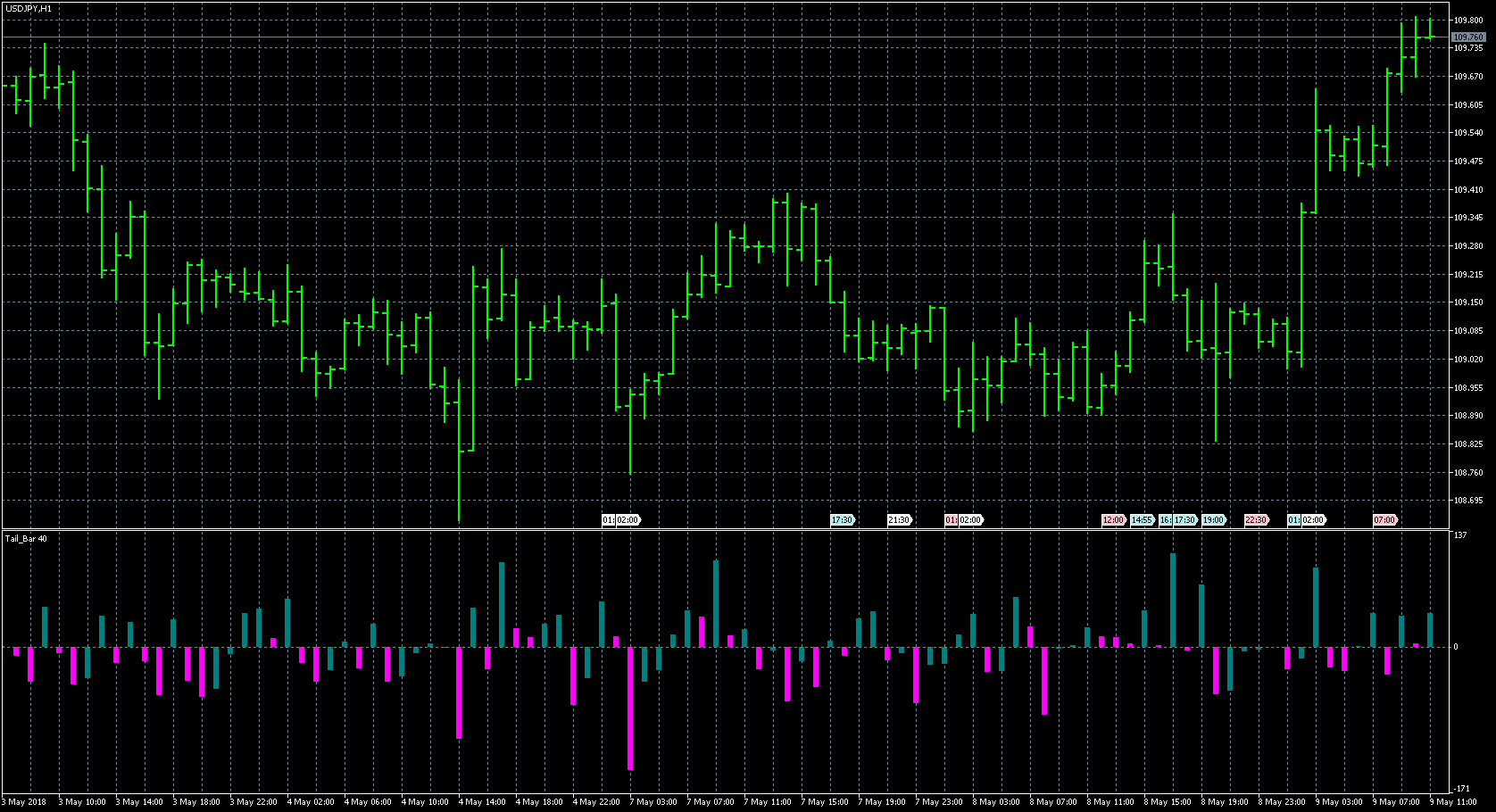Image resolution: width=1496 pixels, height=812 pixels.
Task: Click the 7 May 03:00 time label
Action: [x=653, y=802]
